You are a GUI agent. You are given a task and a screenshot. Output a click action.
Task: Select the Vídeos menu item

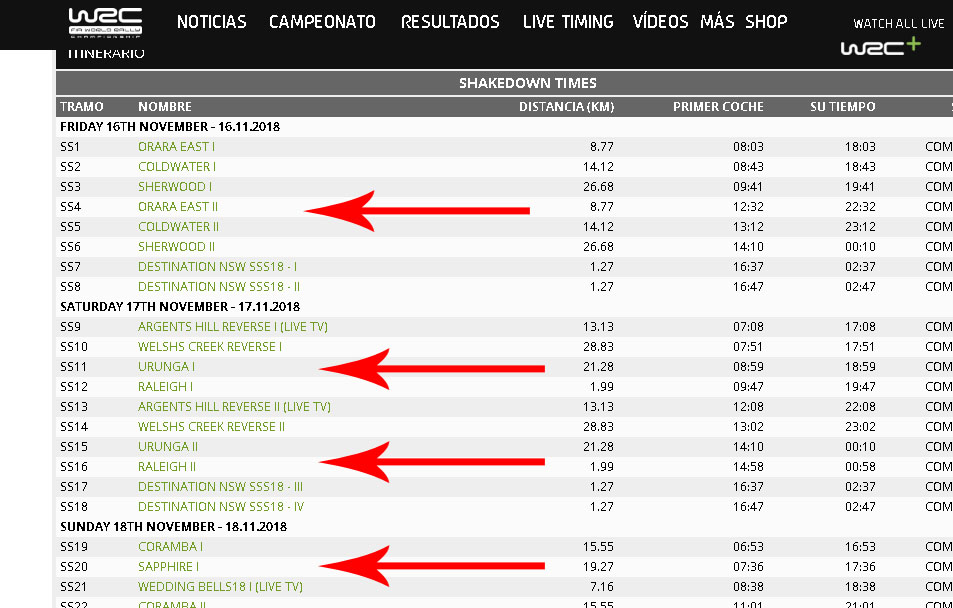661,22
